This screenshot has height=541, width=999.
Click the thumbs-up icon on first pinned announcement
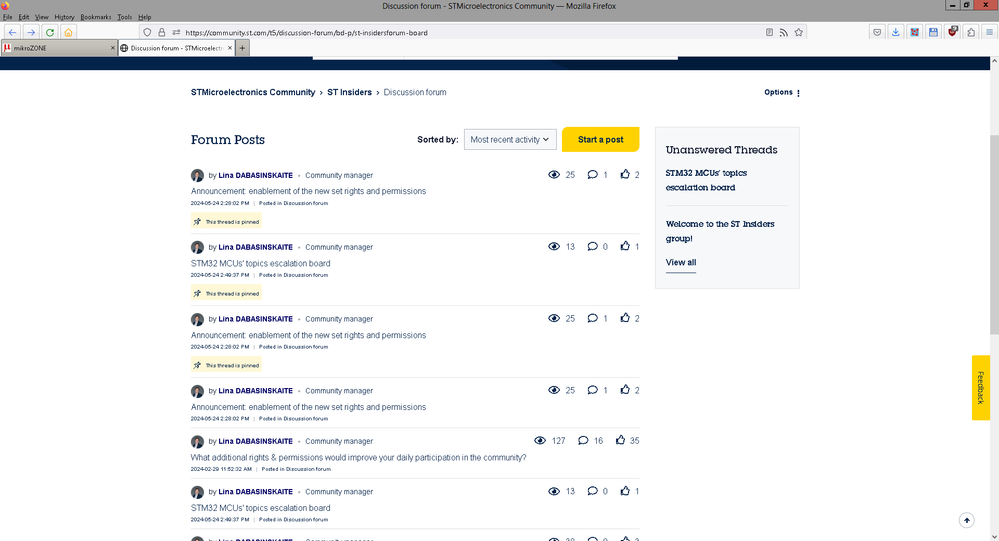coord(625,175)
